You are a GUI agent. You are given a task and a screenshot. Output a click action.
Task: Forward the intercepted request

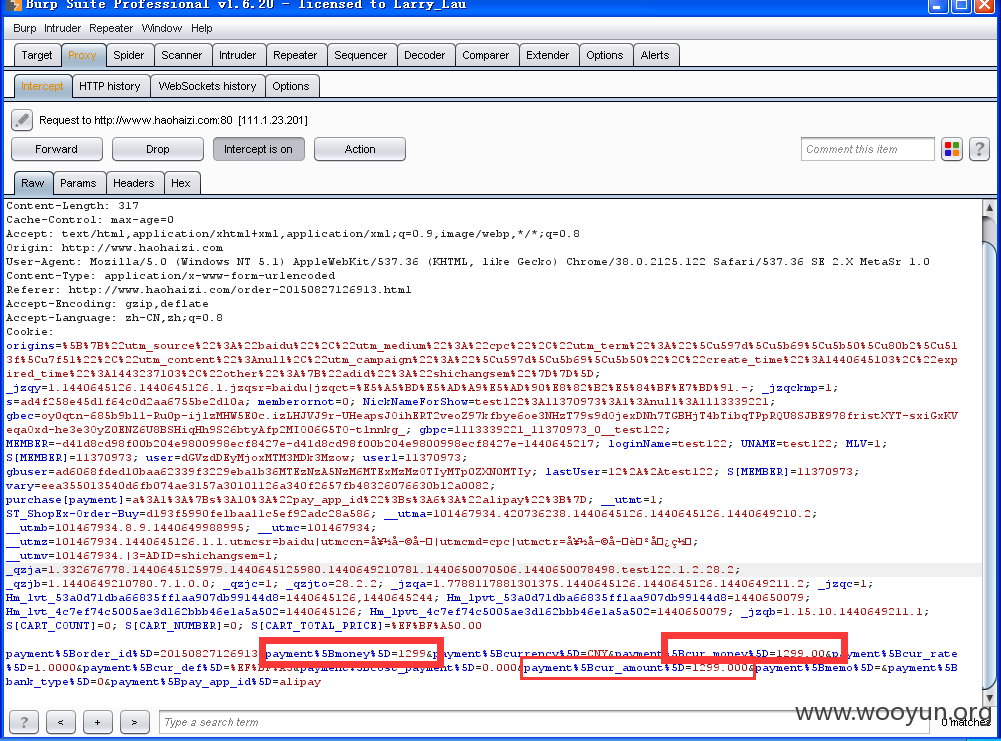coord(56,149)
